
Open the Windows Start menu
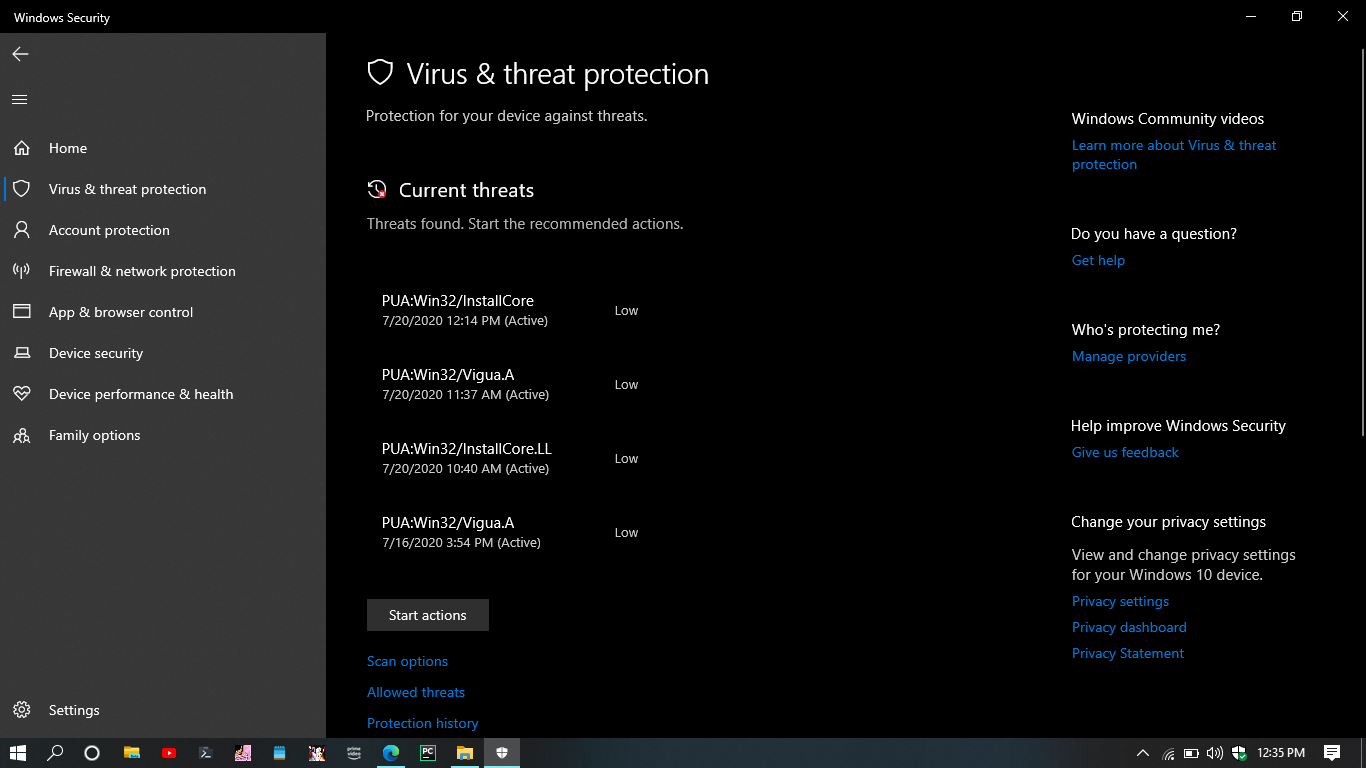click(x=18, y=753)
